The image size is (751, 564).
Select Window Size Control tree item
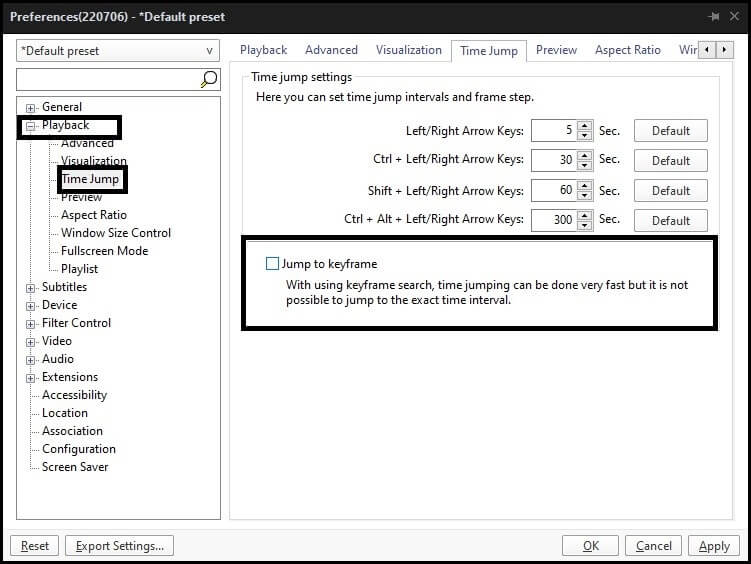[116, 233]
